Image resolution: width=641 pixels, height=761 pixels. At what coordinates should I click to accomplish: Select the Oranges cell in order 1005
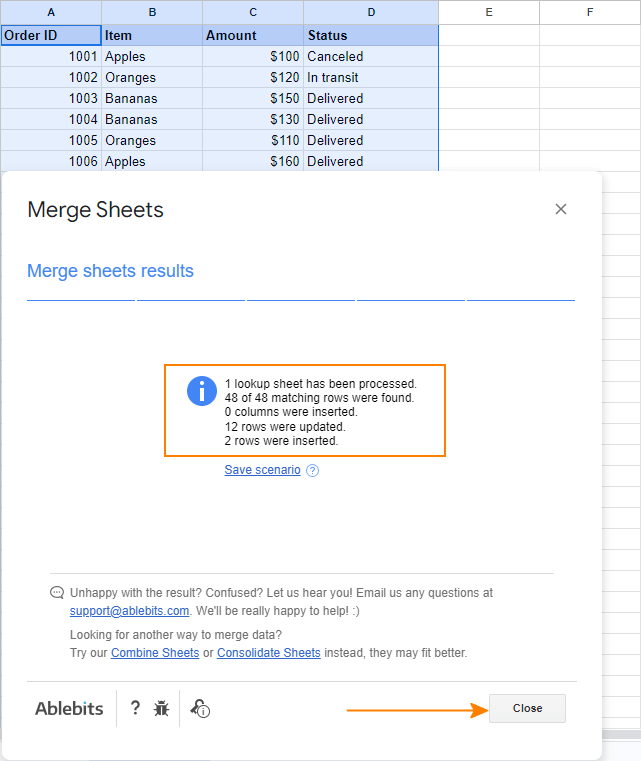(152, 140)
